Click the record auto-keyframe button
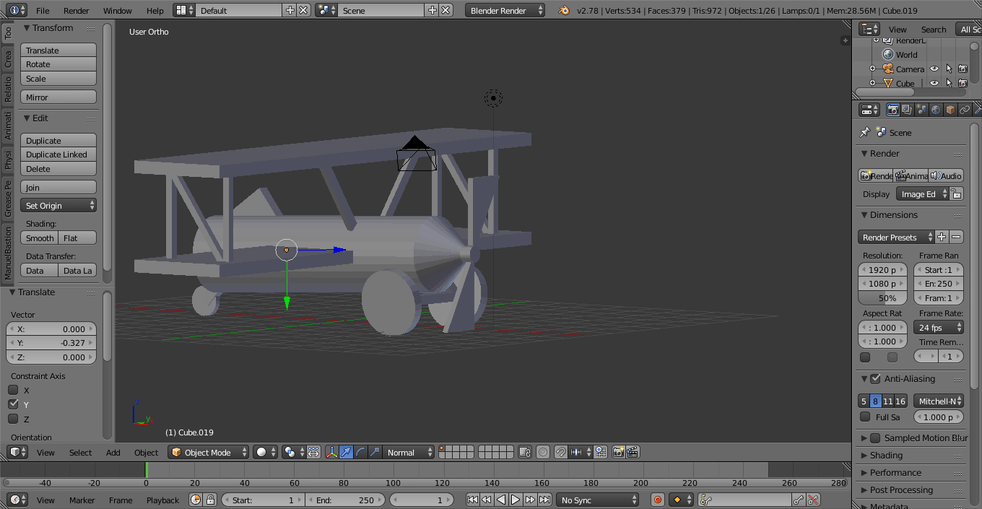 [658, 500]
